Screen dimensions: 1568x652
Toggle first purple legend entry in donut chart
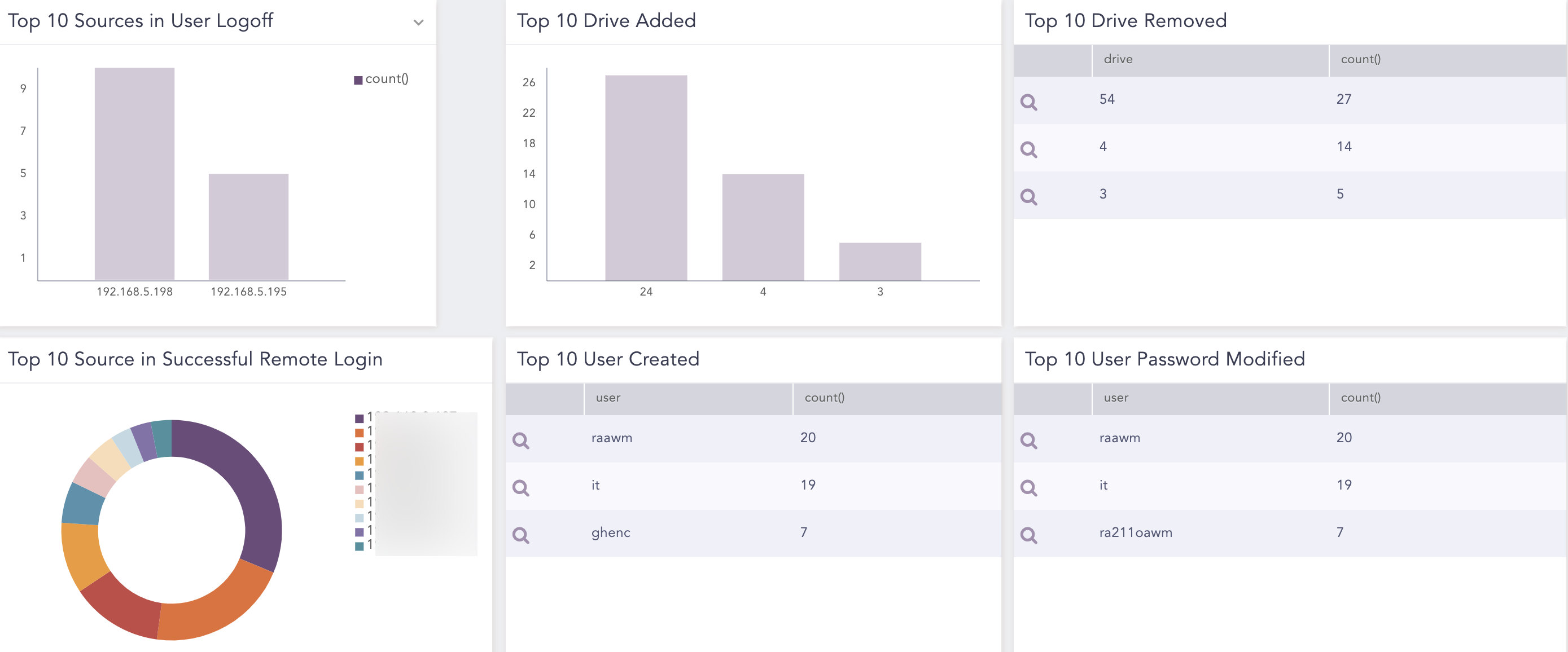359,418
